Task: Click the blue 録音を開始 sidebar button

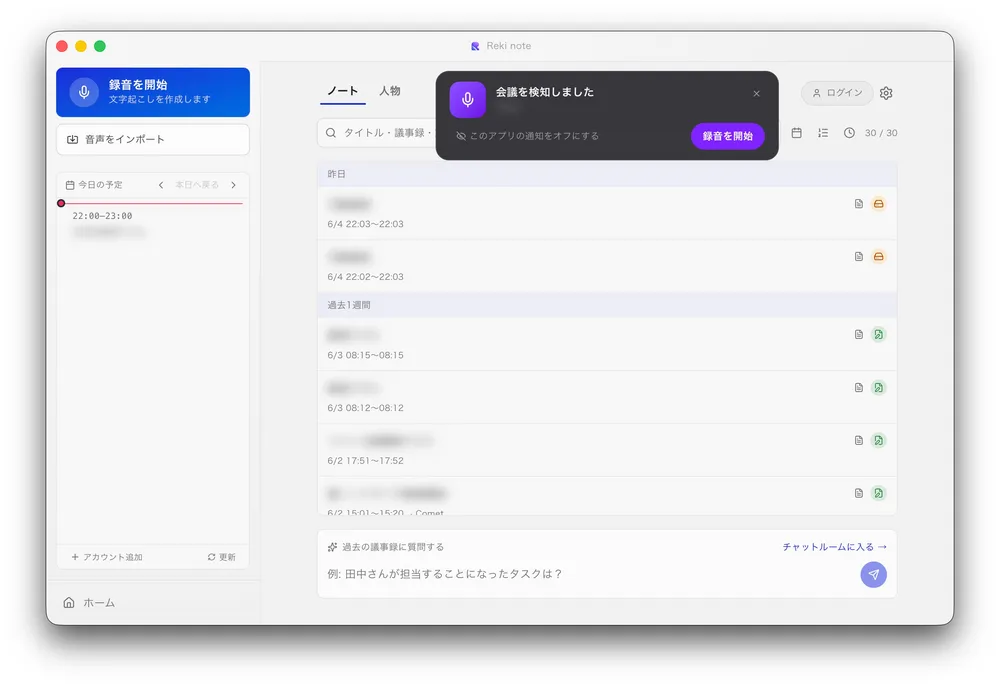Action: pos(153,92)
